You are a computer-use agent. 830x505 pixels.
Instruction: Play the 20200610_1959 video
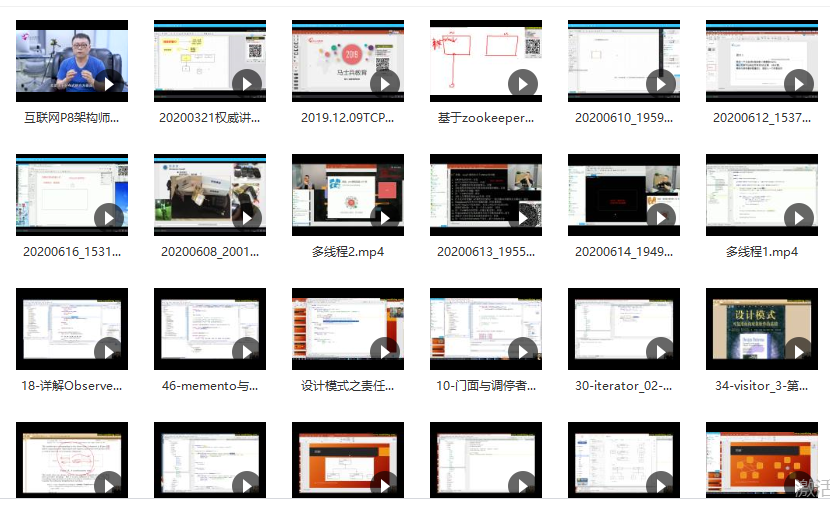point(661,84)
